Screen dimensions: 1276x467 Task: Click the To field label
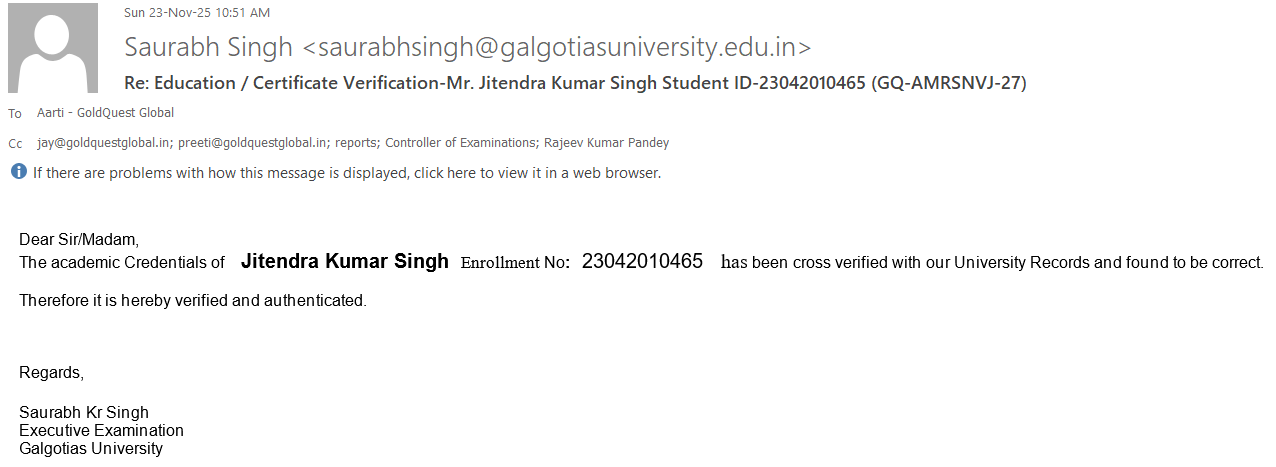click(x=15, y=114)
